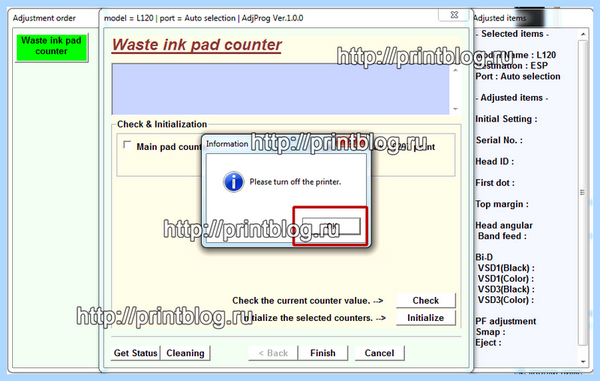The width and height of the screenshot is (600, 381).
Task: Close the AdjProg window with X
Action: 454,15
